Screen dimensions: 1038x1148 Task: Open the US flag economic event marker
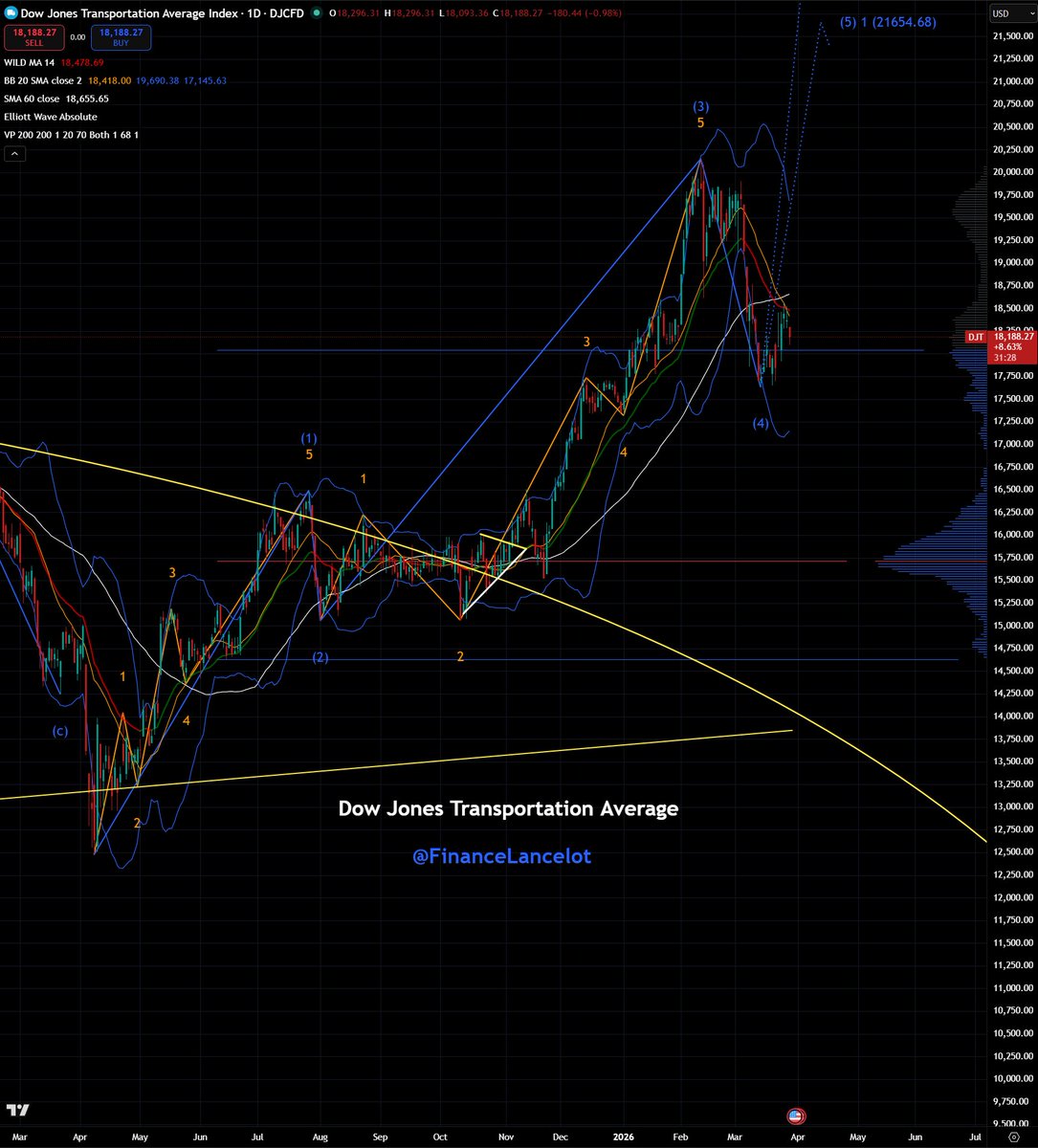[795, 1116]
